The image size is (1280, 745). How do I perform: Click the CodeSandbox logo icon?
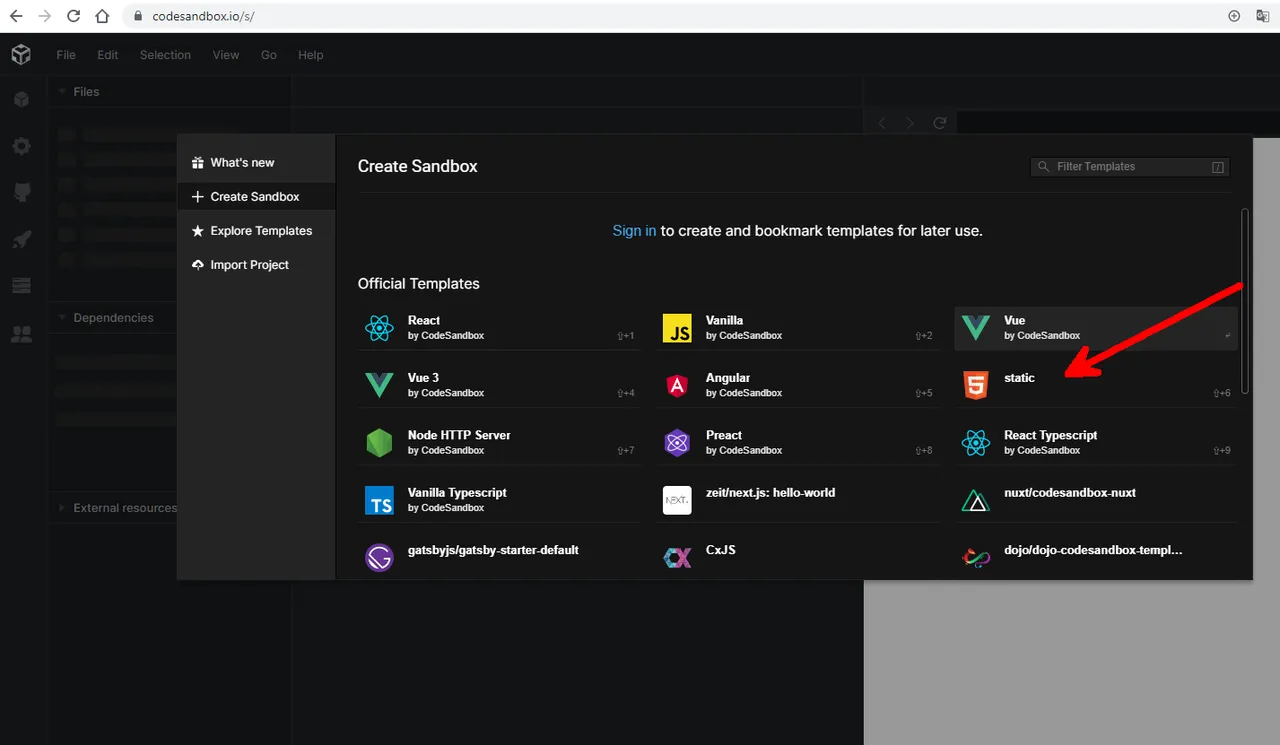click(x=21, y=55)
